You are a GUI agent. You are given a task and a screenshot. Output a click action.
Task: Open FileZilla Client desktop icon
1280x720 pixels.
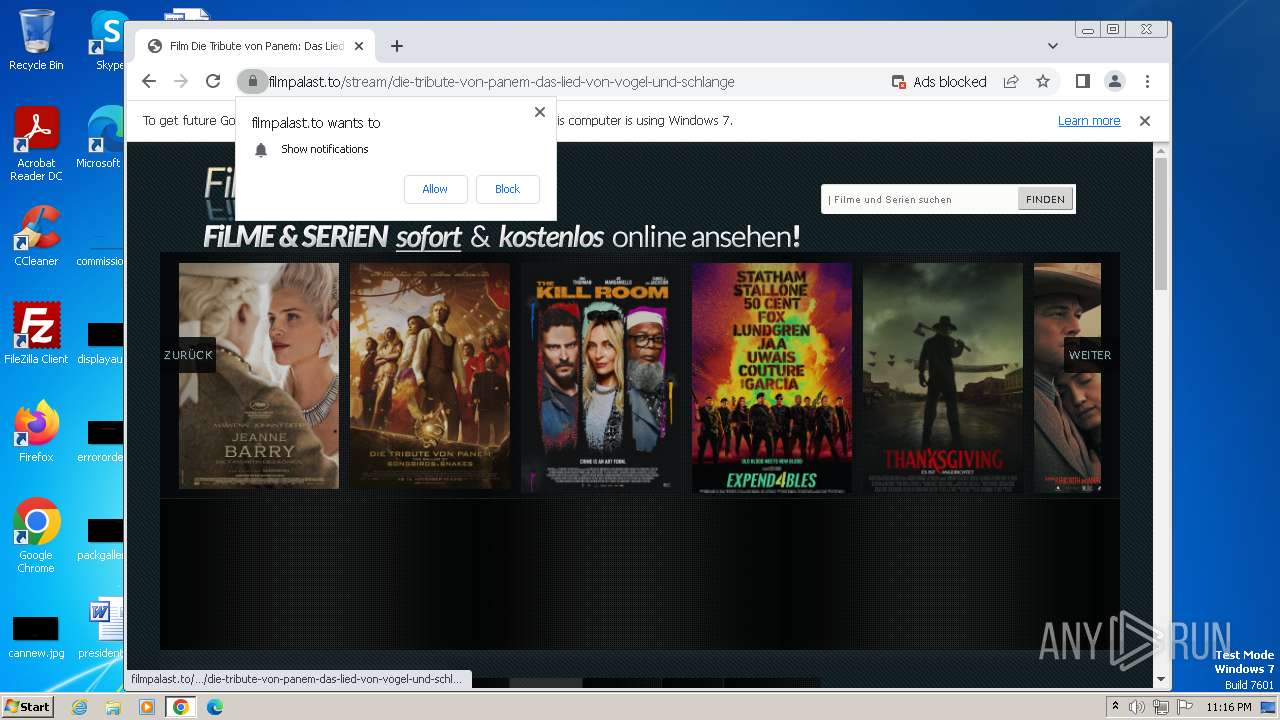[36, 333]
